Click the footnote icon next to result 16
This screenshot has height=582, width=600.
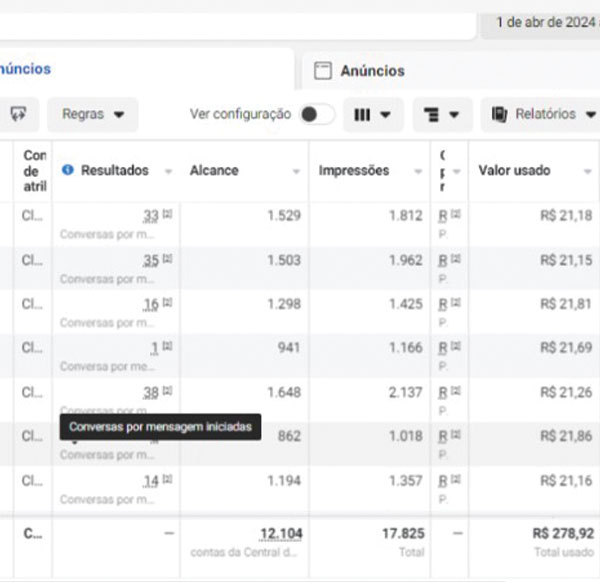pos(167,303)
